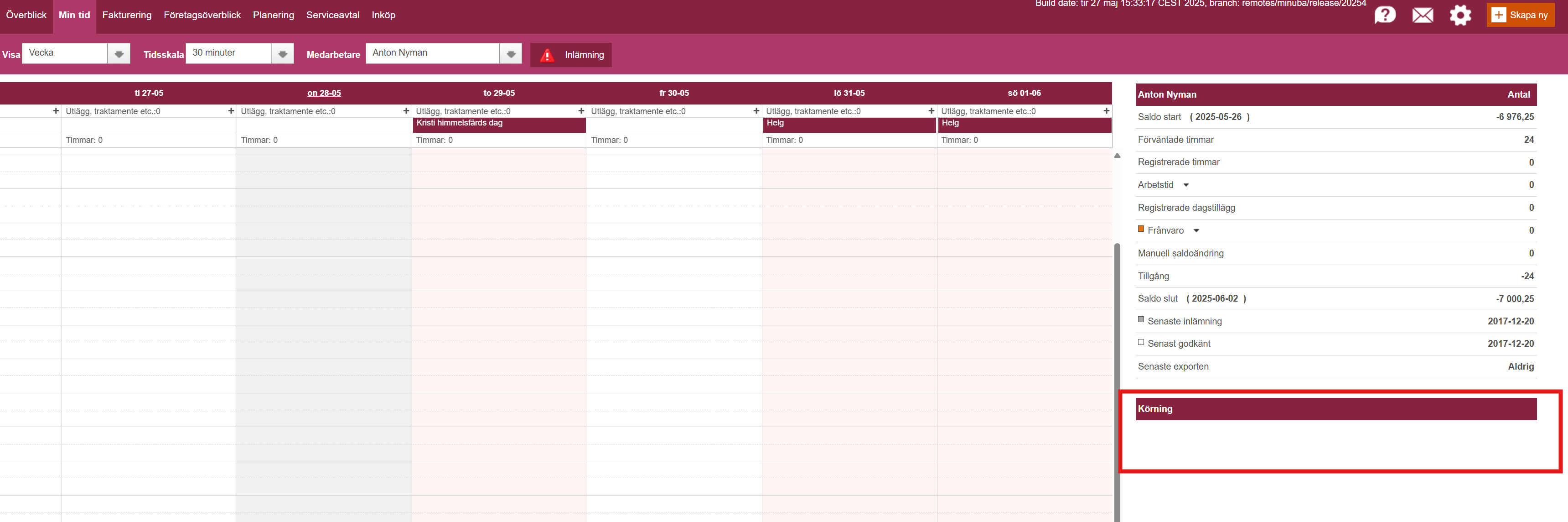This screenshot has width=1568, height=522.
Task: Click the plus icon on ti 27-05 row
Action: pyautogui.click(x=231, y=111)
